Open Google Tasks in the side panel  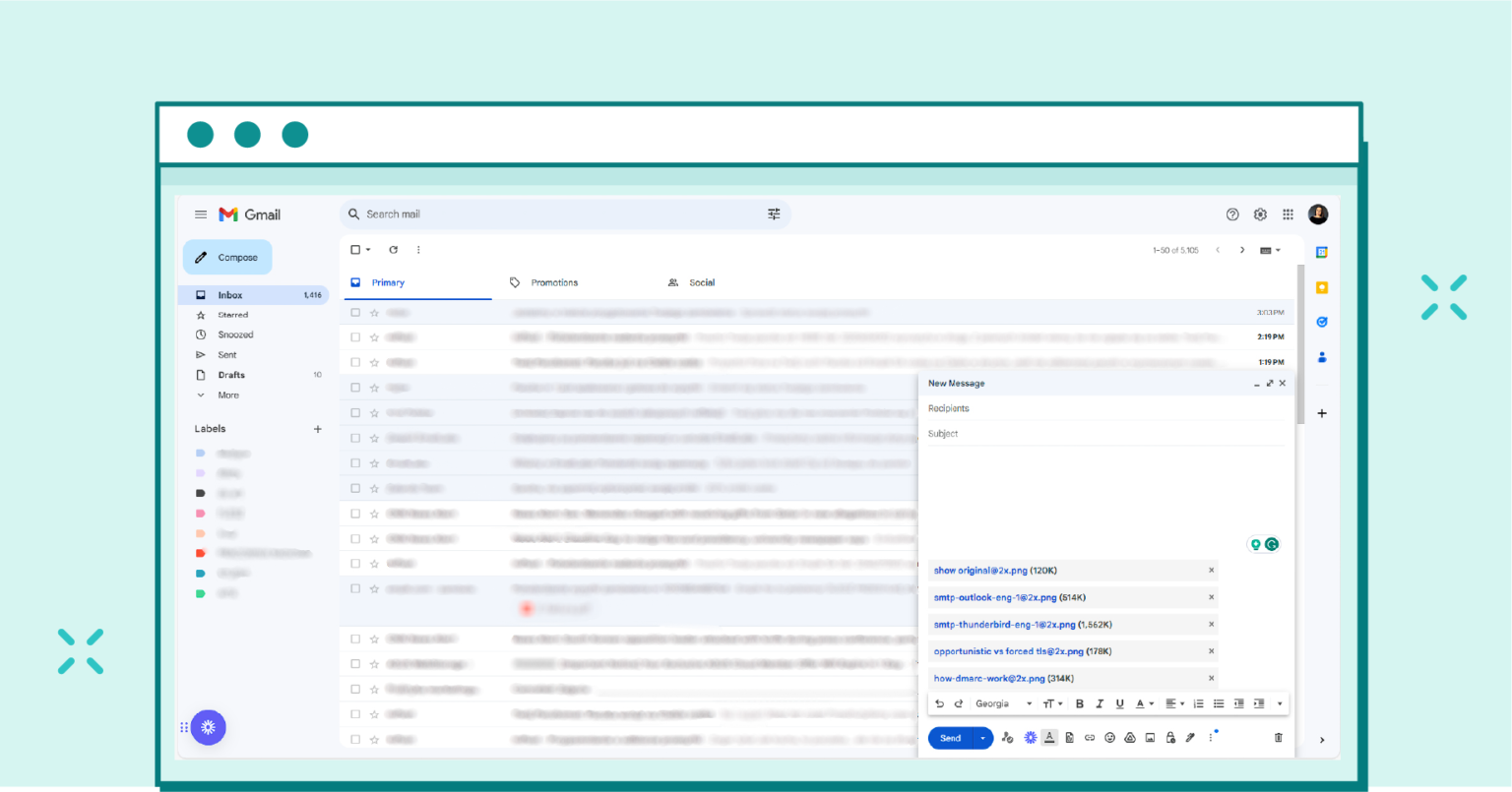(x=1321, y=322)
